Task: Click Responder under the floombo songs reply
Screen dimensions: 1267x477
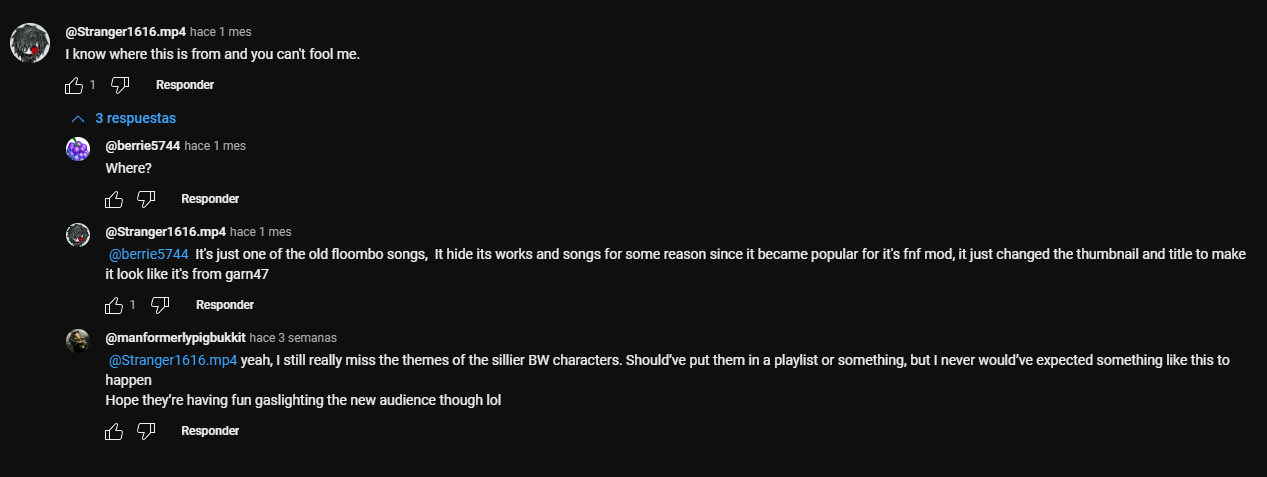Action: [225, 304]
